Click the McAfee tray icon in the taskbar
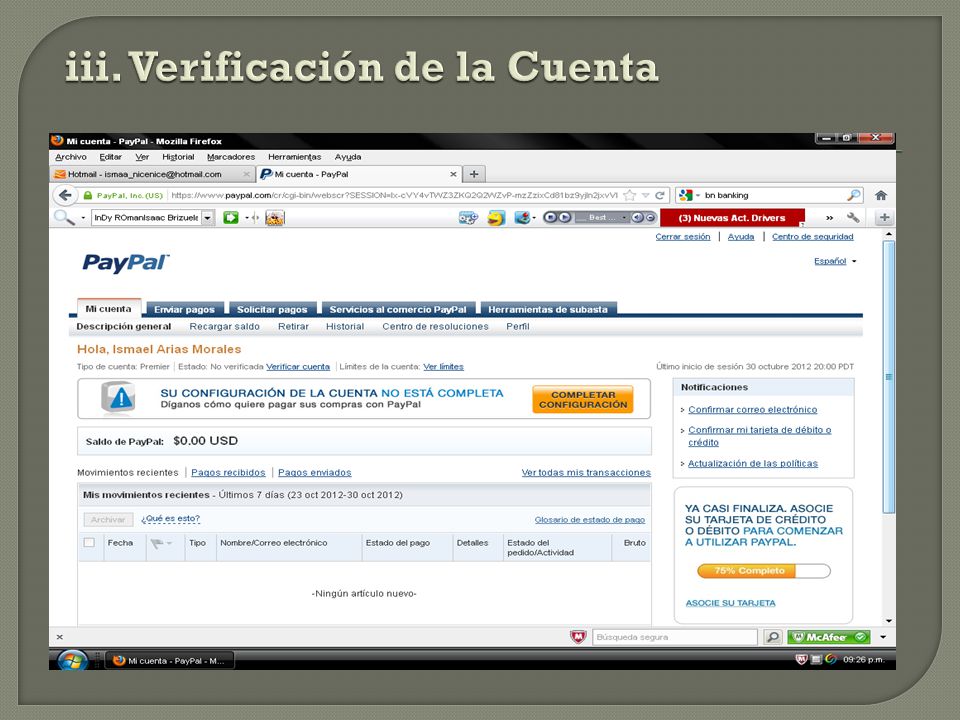This screenshot has height=720, width=960. [801, 659]
